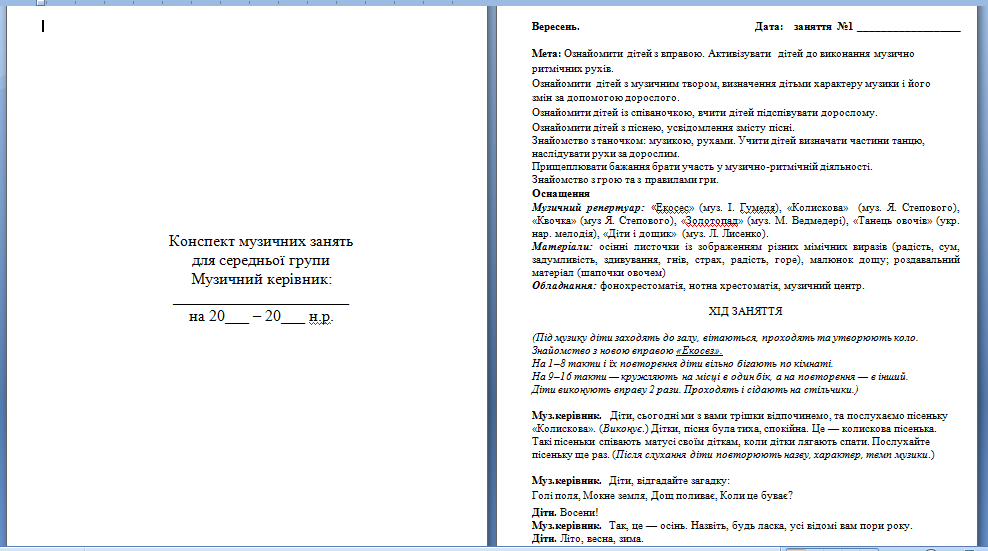This screenshot has height=551, width=988.
Task: Click the label "Матеріали:"
Action: pyautogui.click(x=562, y=246)
